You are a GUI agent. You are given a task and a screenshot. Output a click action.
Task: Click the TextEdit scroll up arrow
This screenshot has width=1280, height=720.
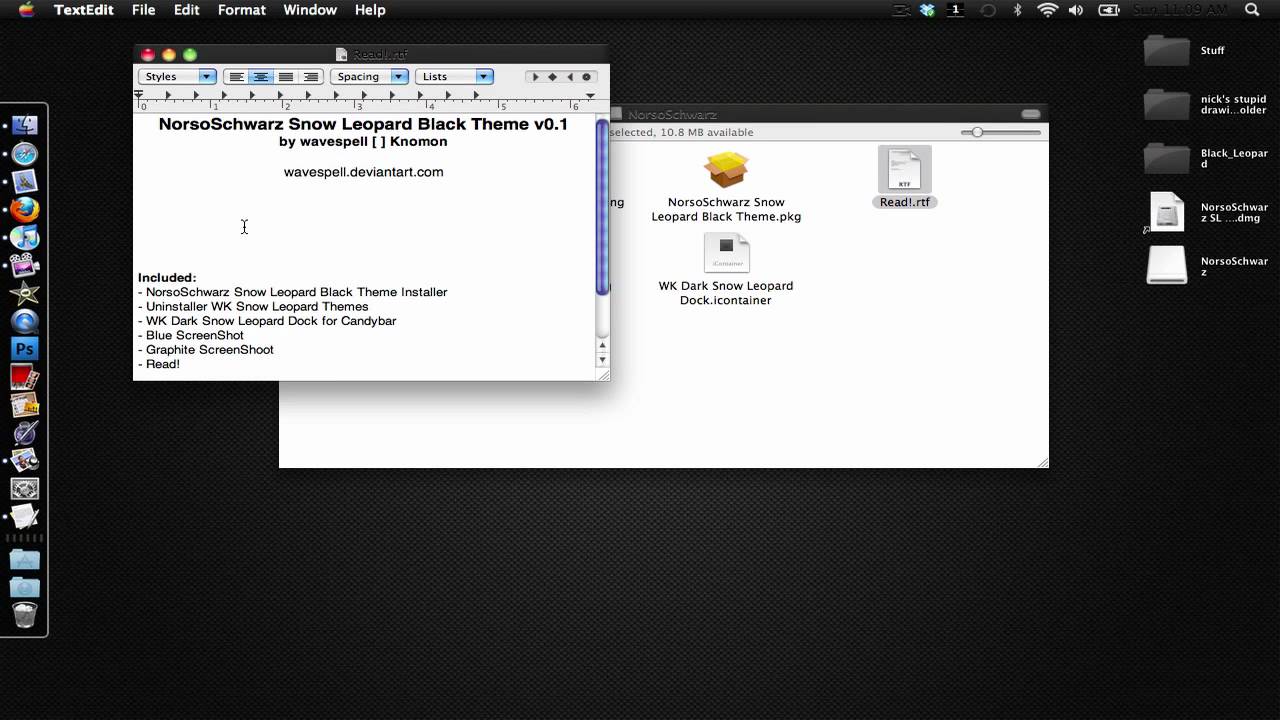coord(602,345)
